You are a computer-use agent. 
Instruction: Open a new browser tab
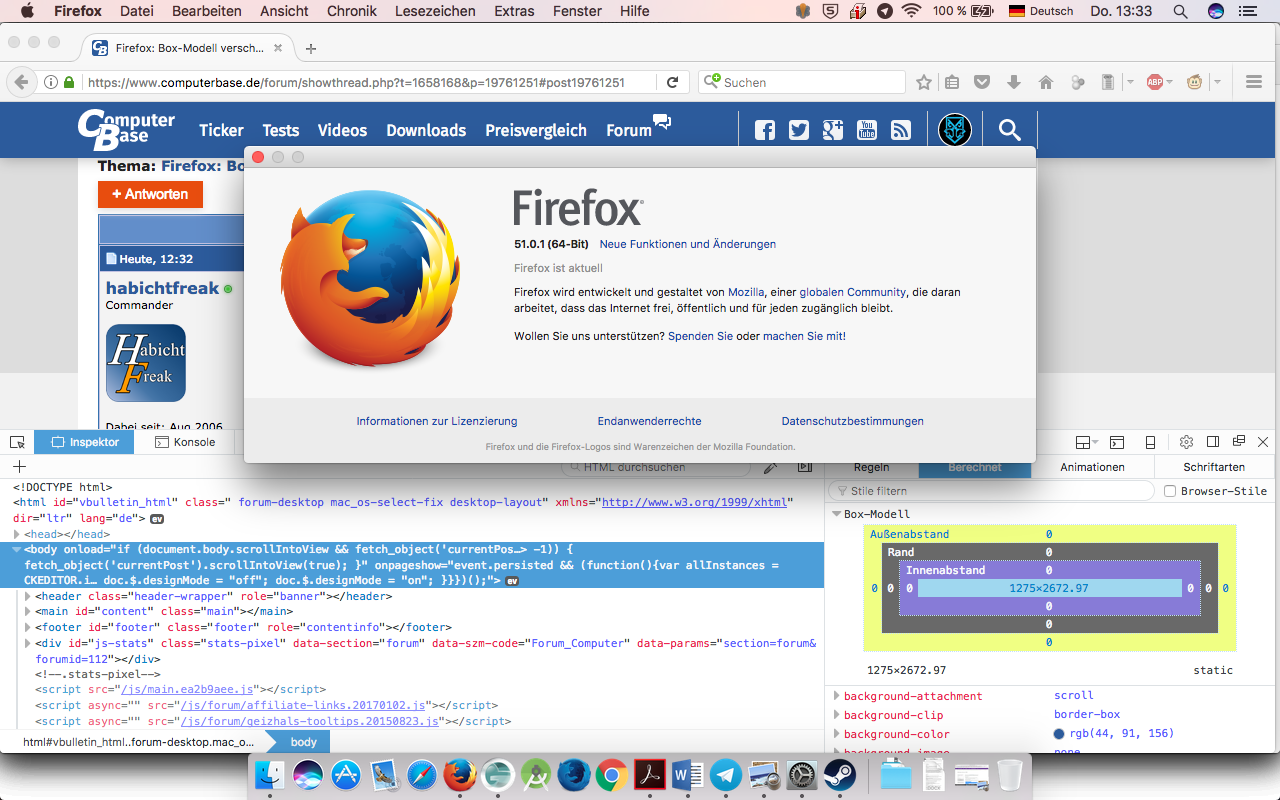tap(311, 48)
